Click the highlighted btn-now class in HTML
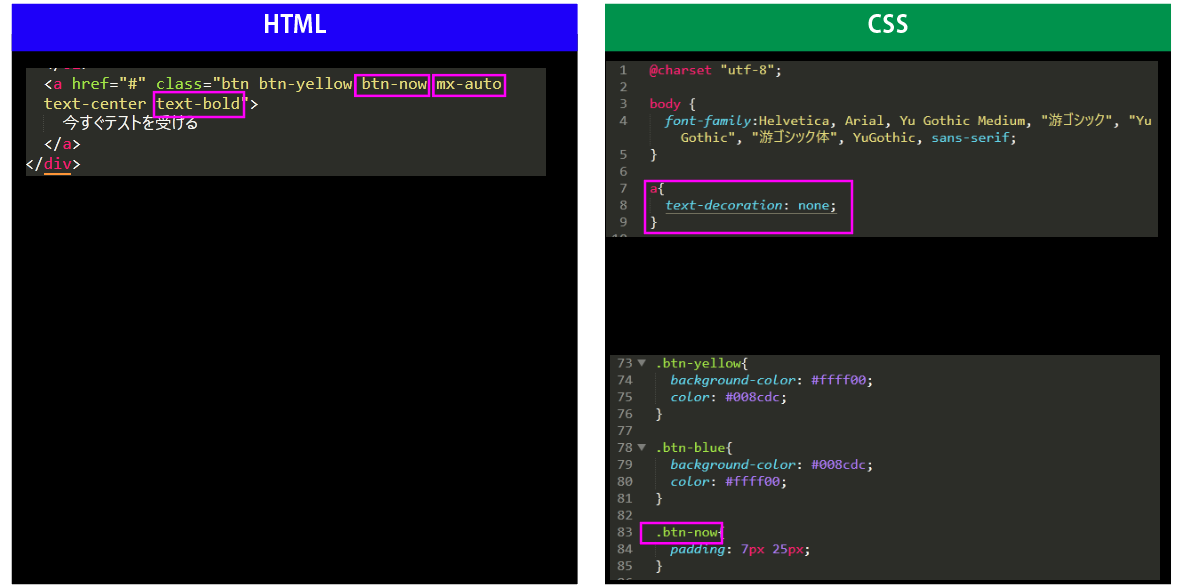 coord(393,84)
